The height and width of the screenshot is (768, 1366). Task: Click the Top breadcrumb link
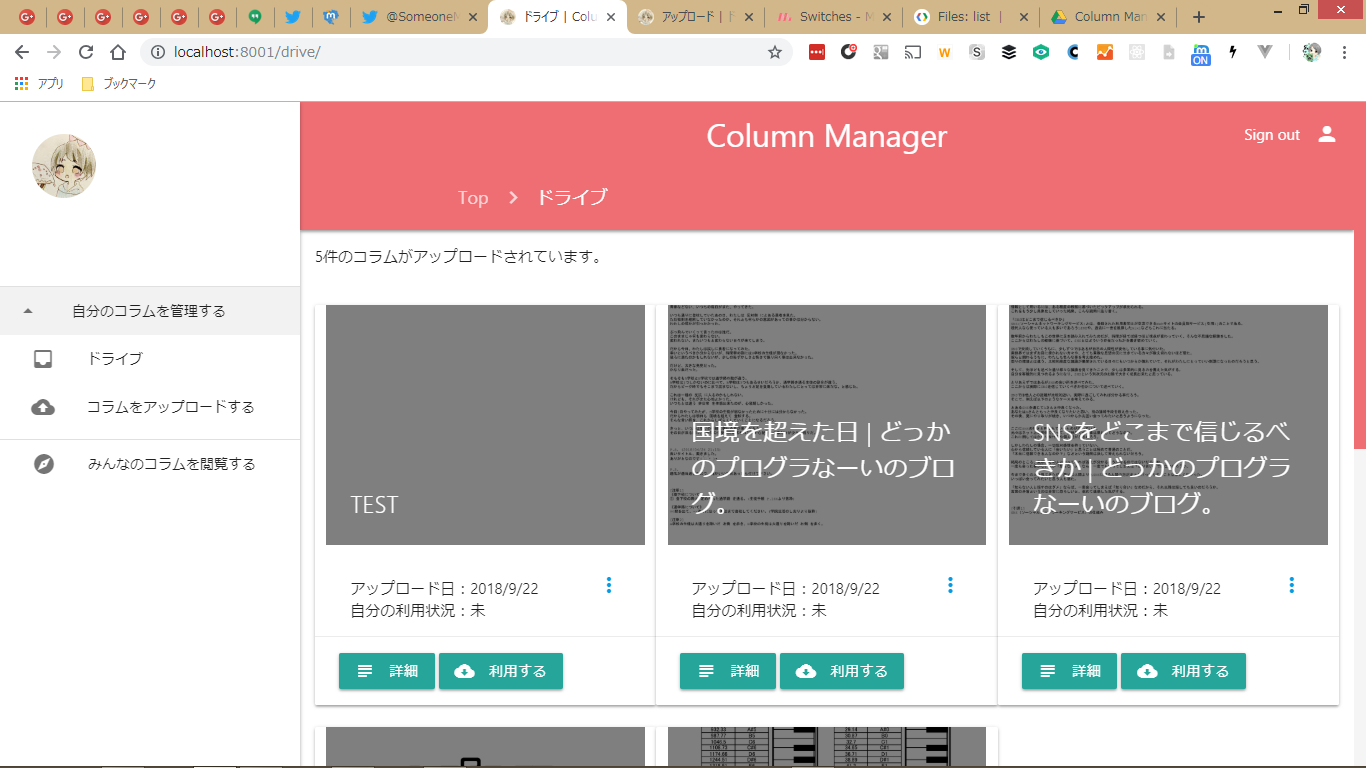click(473, 197)
